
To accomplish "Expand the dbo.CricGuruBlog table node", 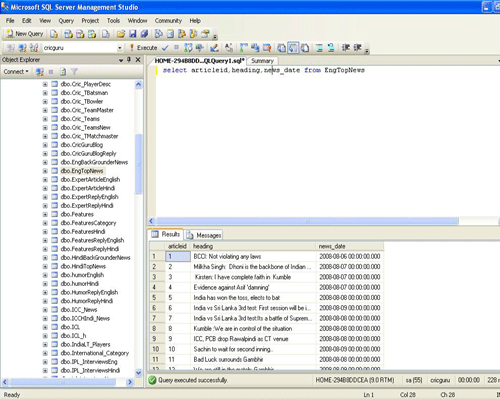I will click(x=45, y=145).
